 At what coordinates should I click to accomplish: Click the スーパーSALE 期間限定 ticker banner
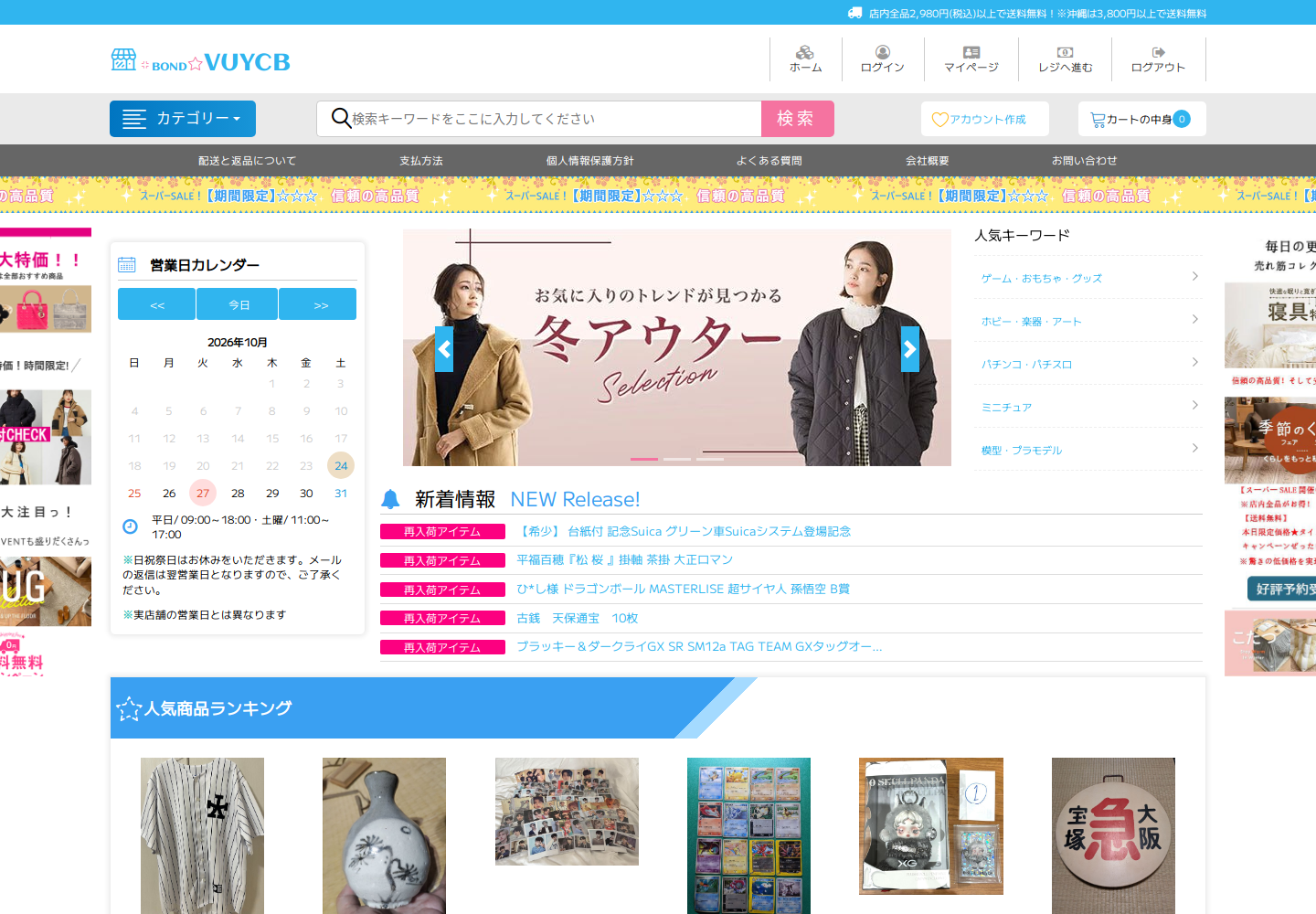(658, 196)
